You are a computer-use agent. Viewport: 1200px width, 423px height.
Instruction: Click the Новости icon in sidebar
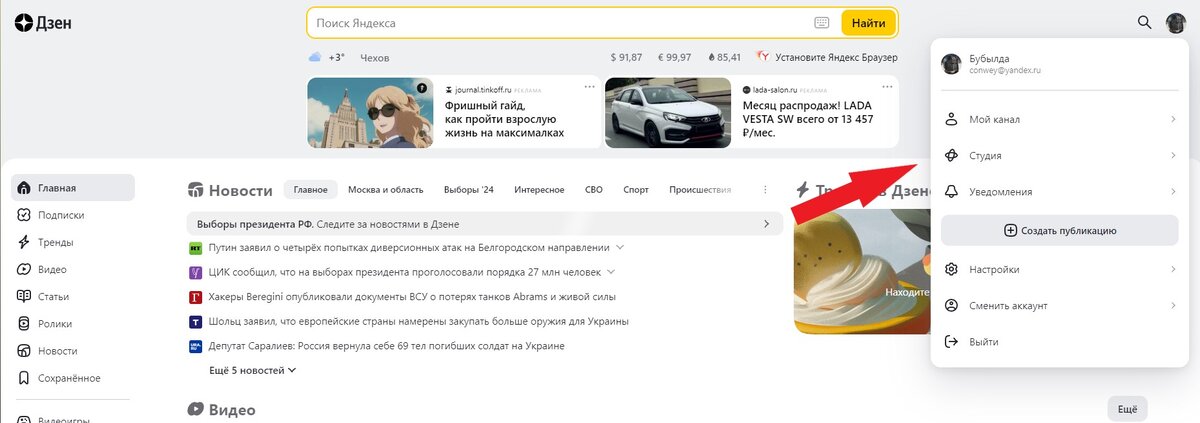tap(24, 351)
